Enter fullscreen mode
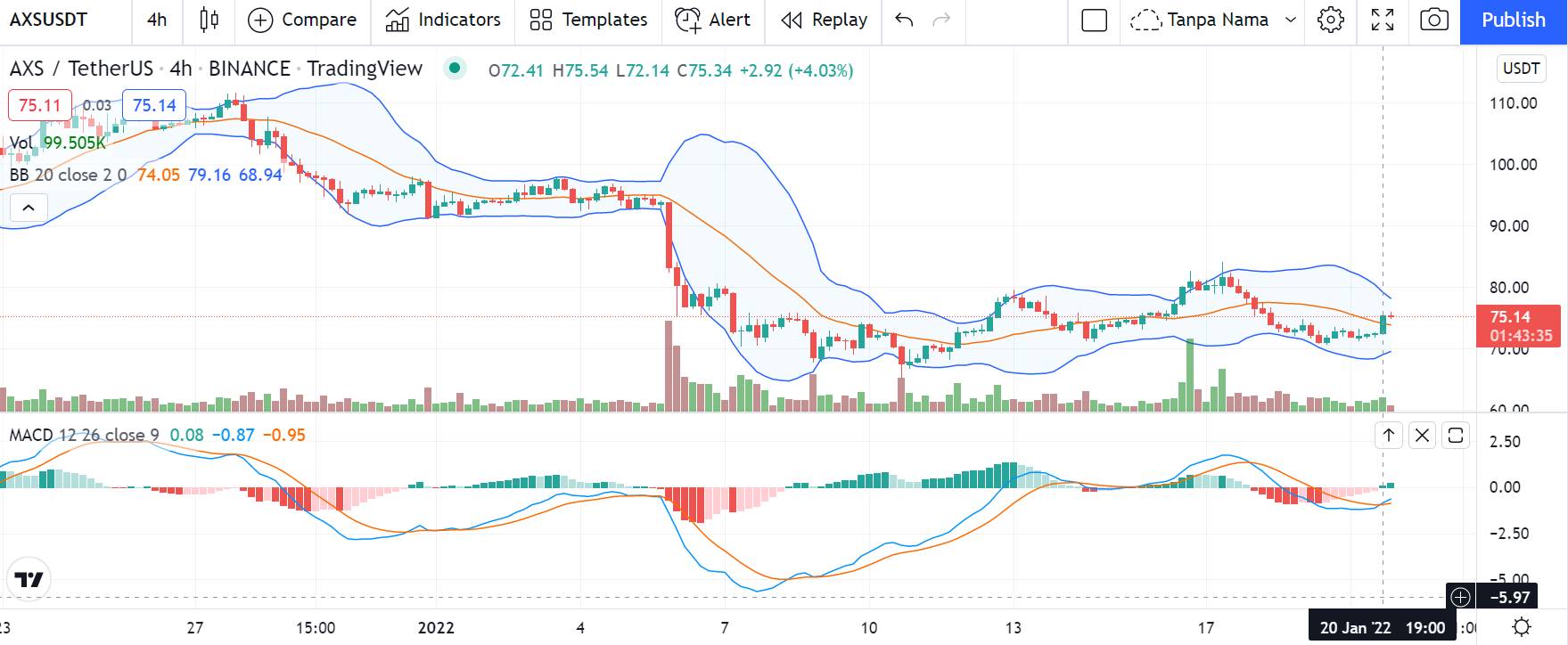The height and width of the screenshot is (645, 1568). coord(1383,20)
